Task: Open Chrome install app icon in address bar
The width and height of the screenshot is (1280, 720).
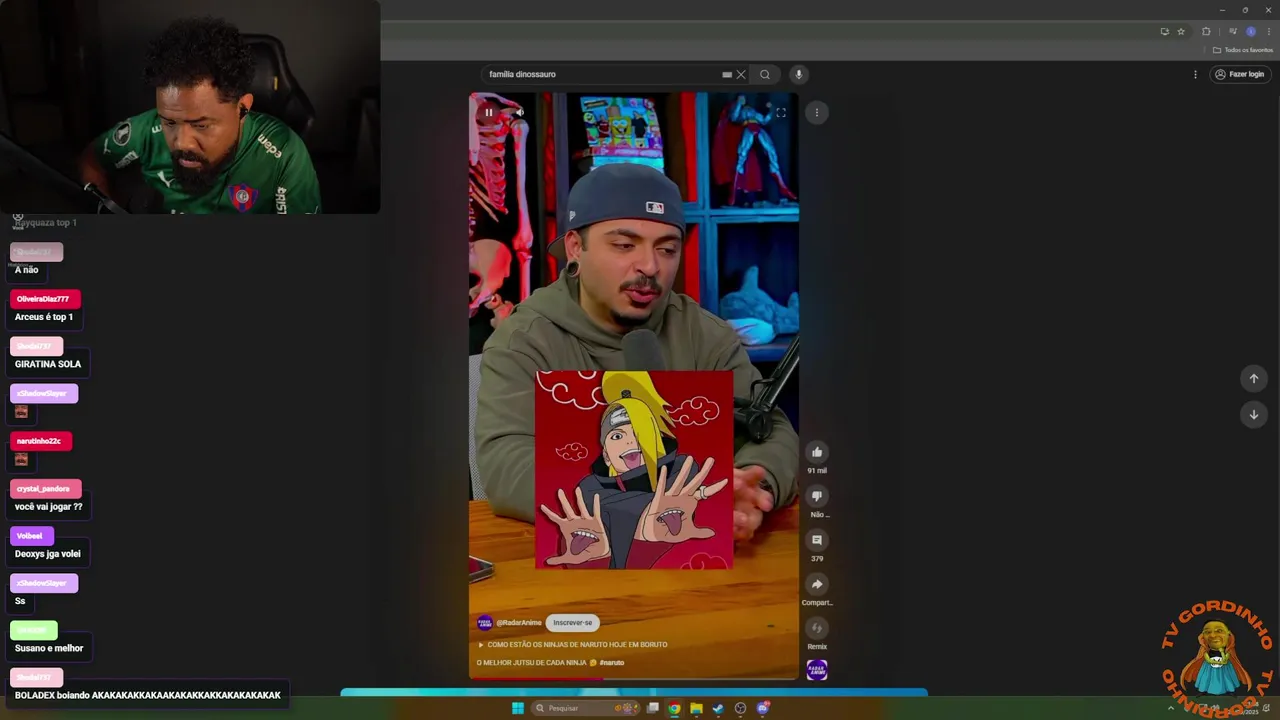Action: click(1164, 31)
